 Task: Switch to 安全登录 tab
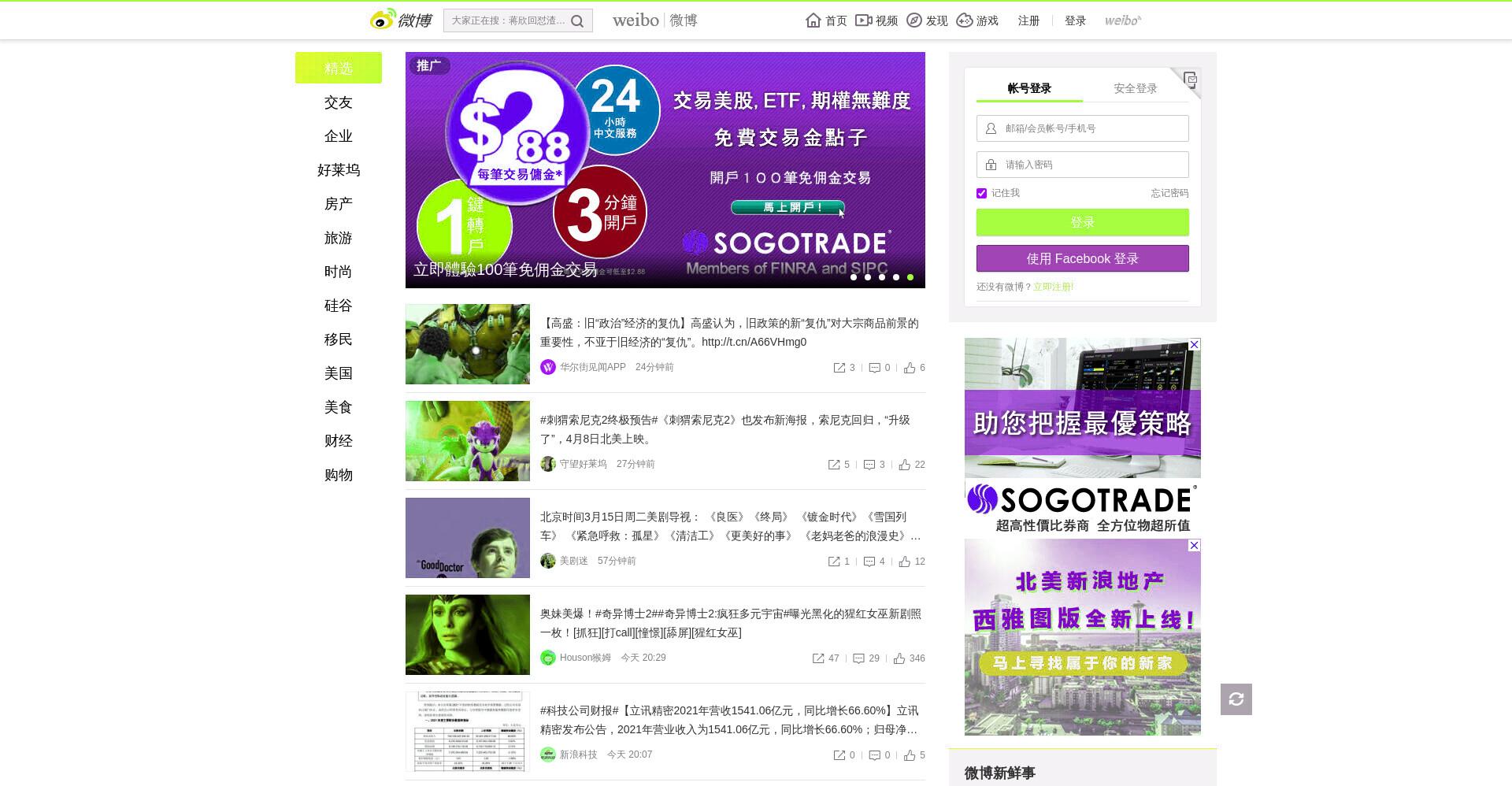[x=1136, y=88]
